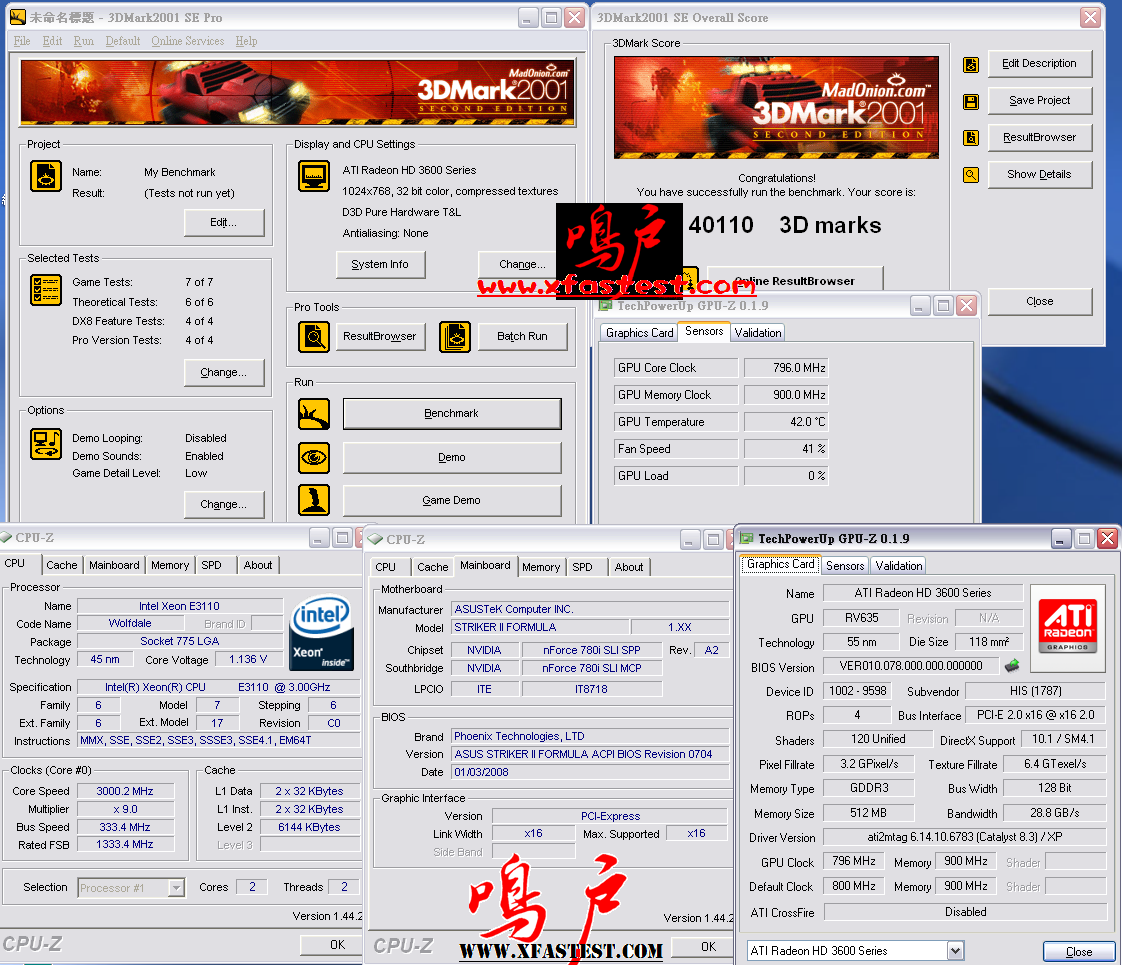Switch to Cache tab in left CPU-Z window

click(62, 565)
